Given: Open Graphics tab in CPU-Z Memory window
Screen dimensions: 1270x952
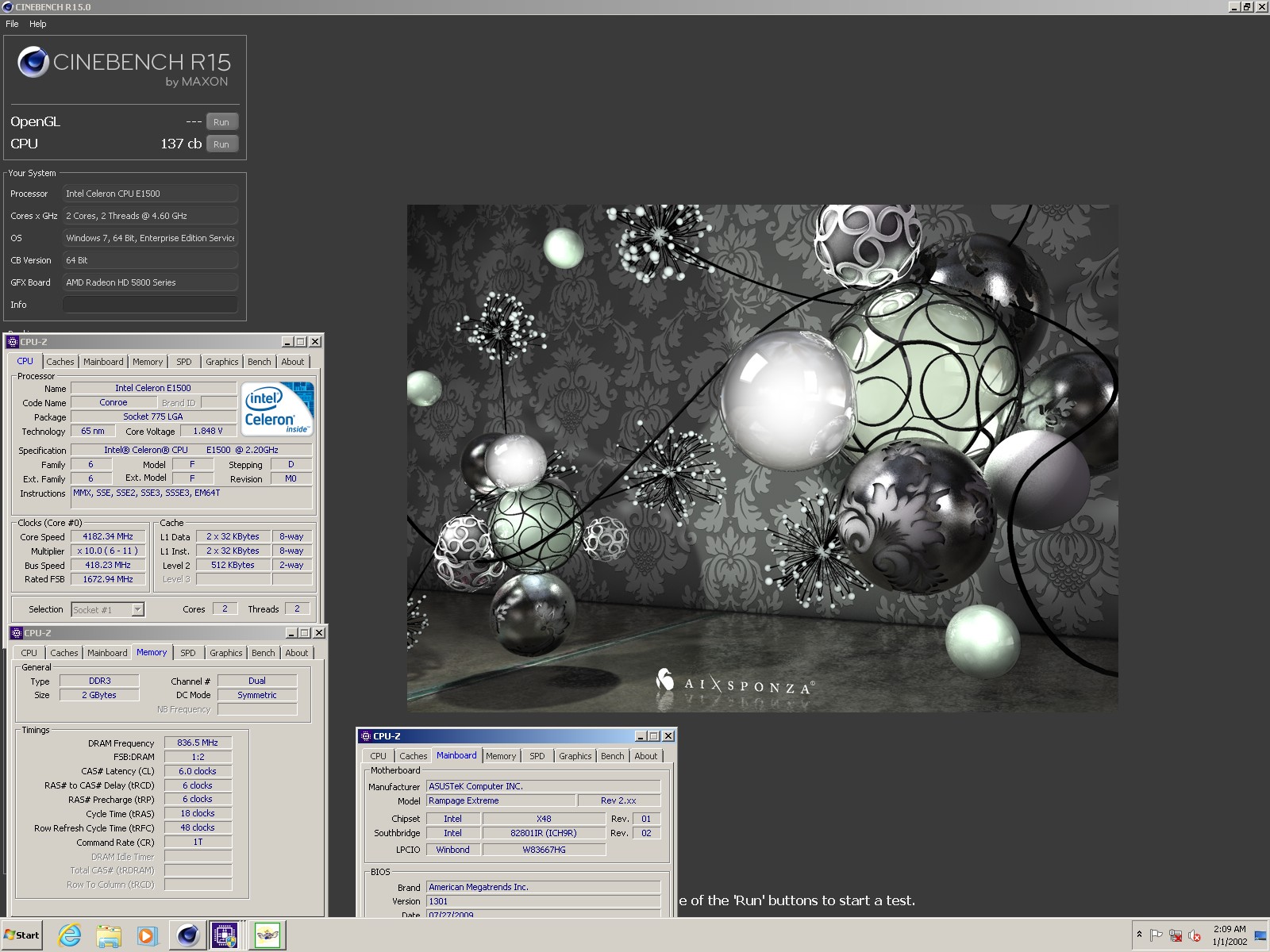Looking at the screenshot, I should coord(226,653).
